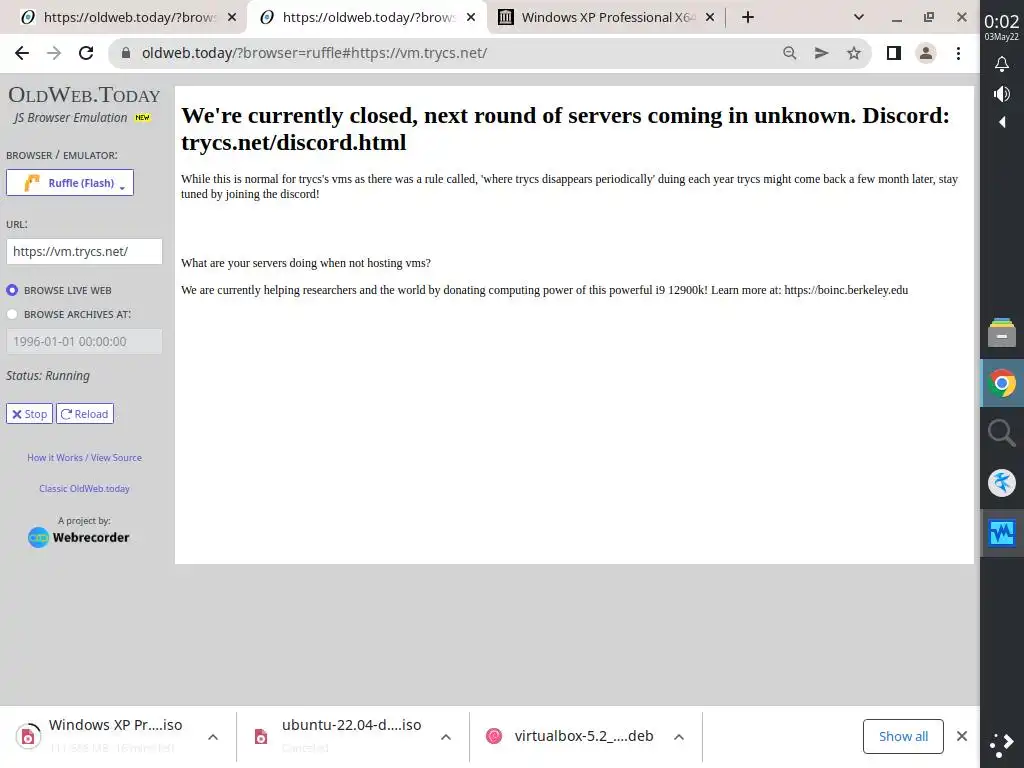Stop the emulated browser

point(29,414)
